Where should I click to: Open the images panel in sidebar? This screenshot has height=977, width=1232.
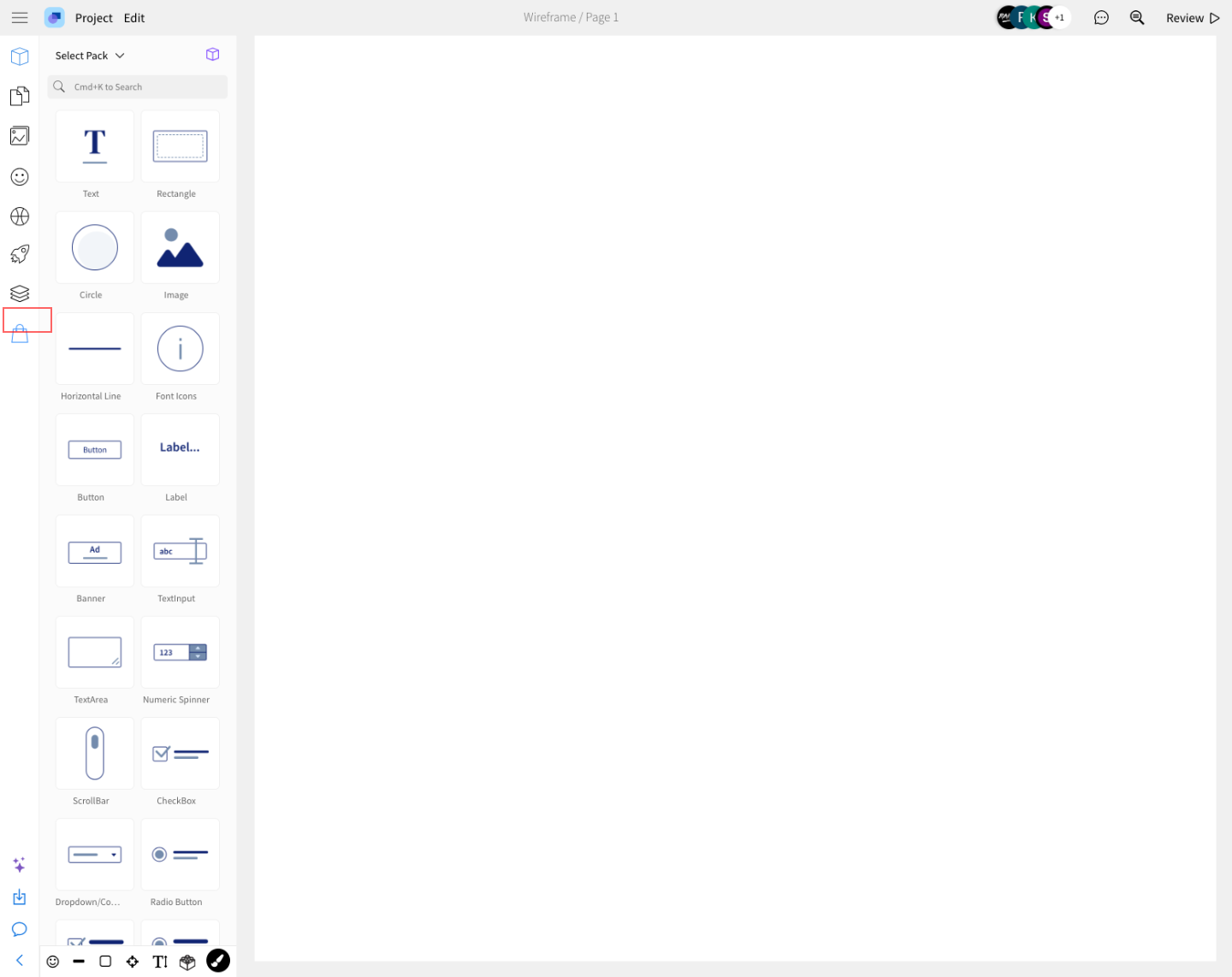click(x=20, y=136)
